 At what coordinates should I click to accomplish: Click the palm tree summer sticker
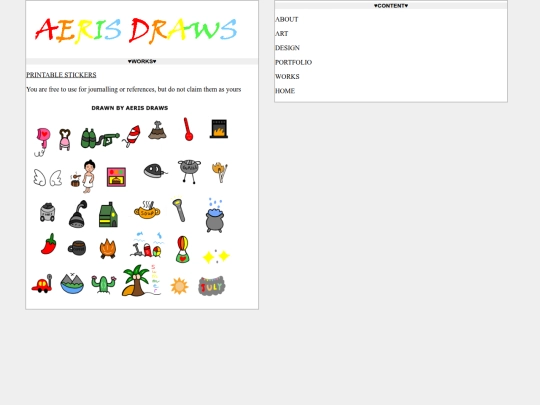tap(142, 280)
